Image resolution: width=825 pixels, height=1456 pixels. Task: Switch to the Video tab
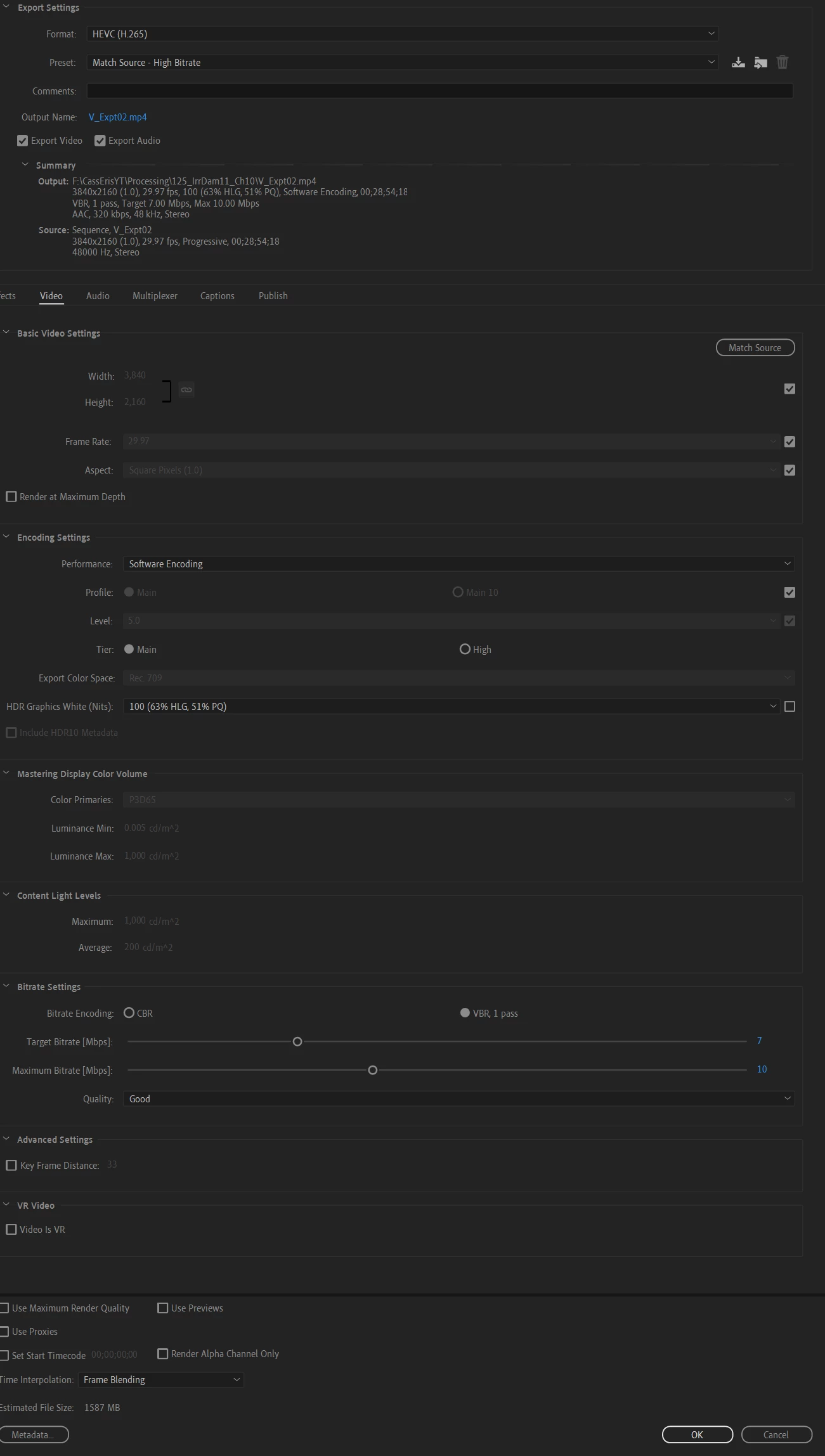(x=51, y=296)
